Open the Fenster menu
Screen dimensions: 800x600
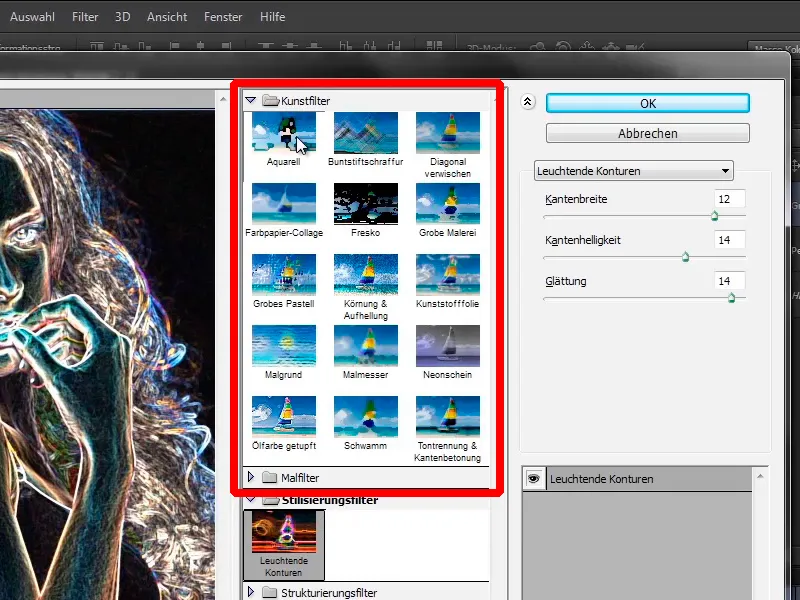223,17
